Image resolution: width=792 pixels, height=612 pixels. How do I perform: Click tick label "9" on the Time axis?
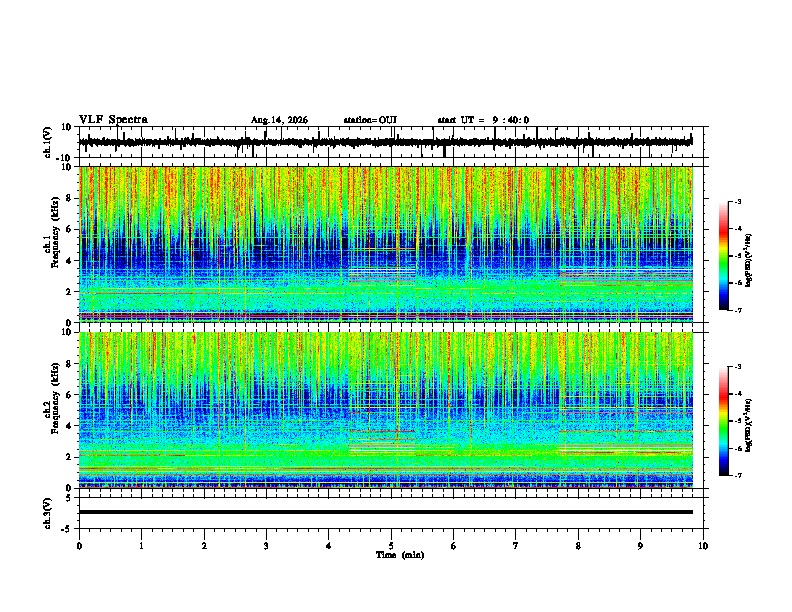pos(640,546)
